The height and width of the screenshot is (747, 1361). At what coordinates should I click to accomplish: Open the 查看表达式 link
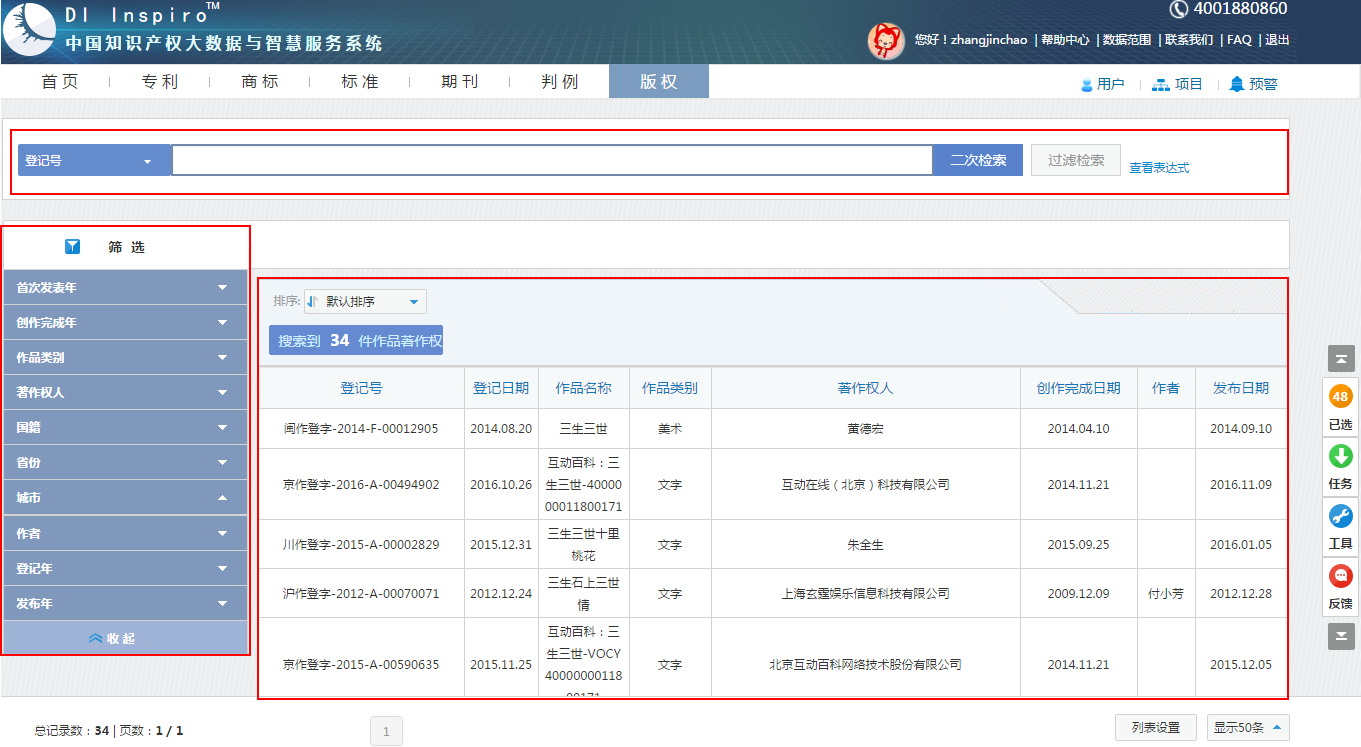pos(1159,168)
